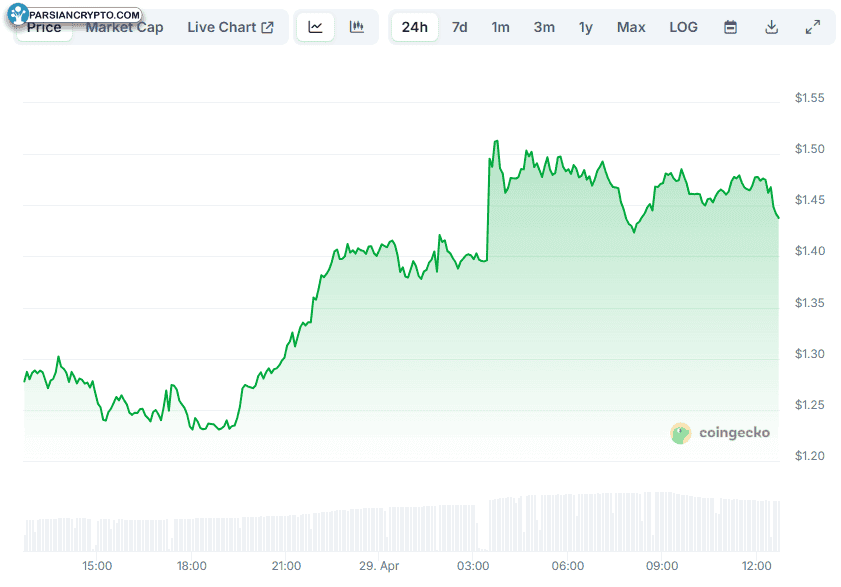841x587 pixels.
Task: Click the 12:00 time axis label
Action: coord(756,566)
